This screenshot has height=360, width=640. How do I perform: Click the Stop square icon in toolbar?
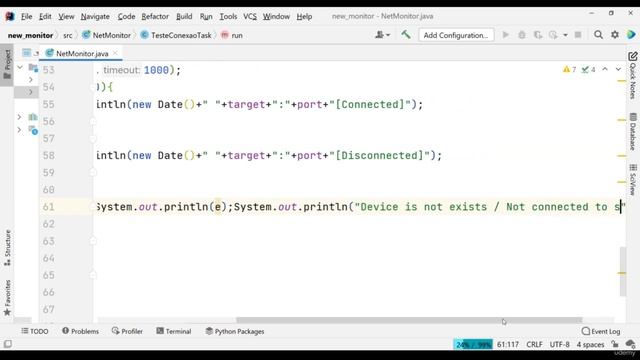pos(578,35)
